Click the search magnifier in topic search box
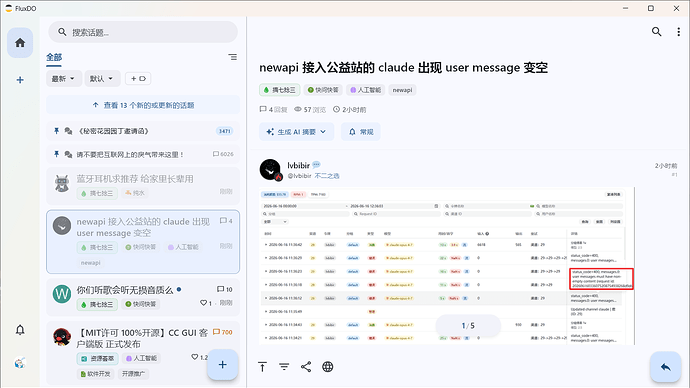The width and height of the screenshot is (690, 388). click(62, 32)
